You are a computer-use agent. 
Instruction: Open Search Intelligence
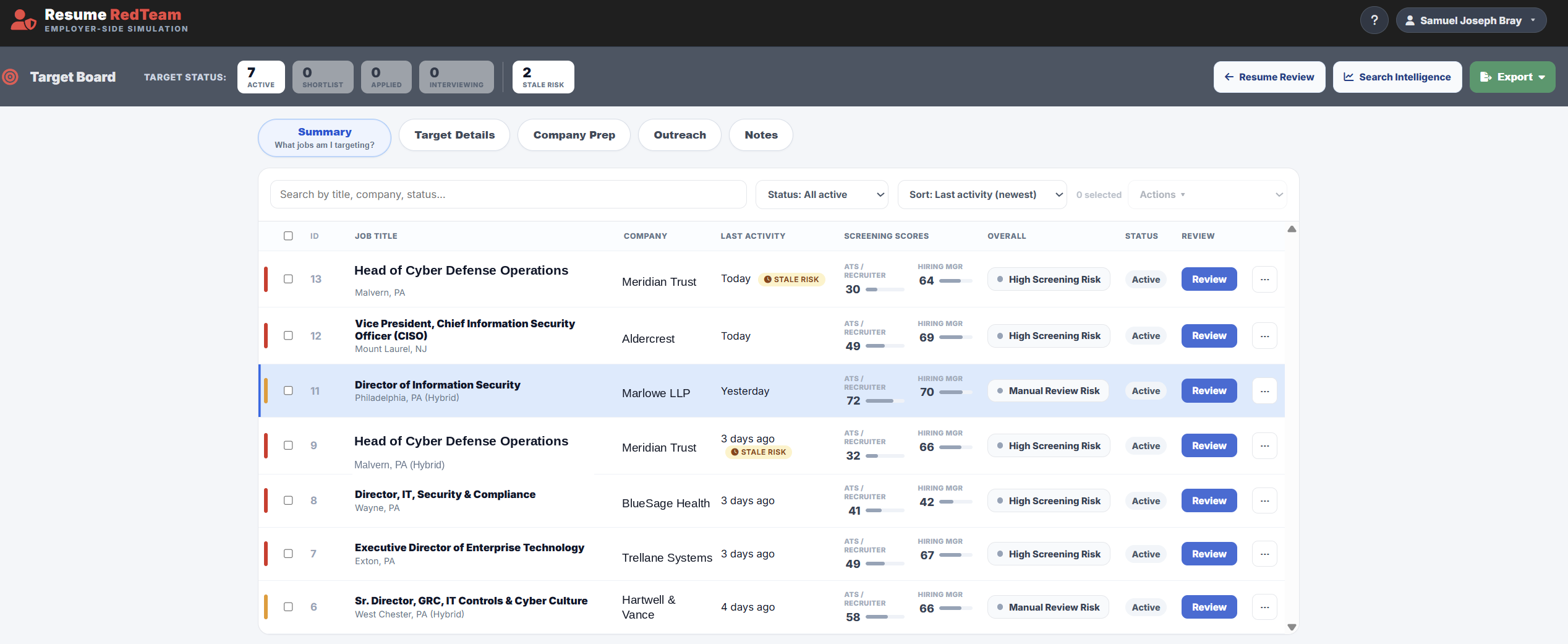click(1397, 77)
